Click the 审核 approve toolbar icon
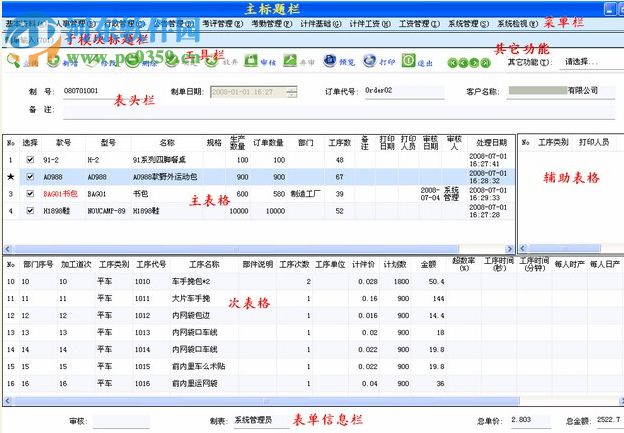Viewport: 624px width, 433px height. coord(251,61)
